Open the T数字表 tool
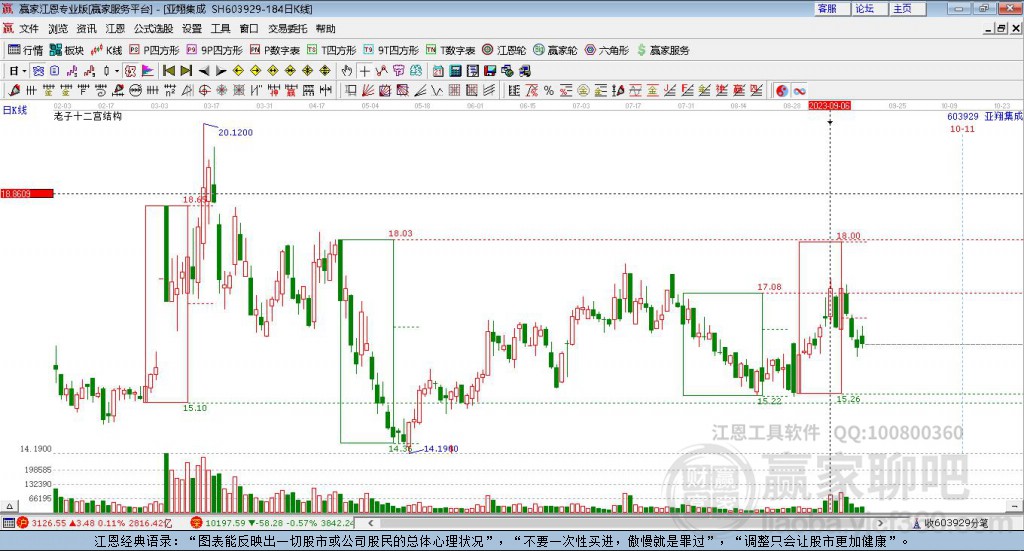Viewport: 1024px width, 551px height. (451, 50)
